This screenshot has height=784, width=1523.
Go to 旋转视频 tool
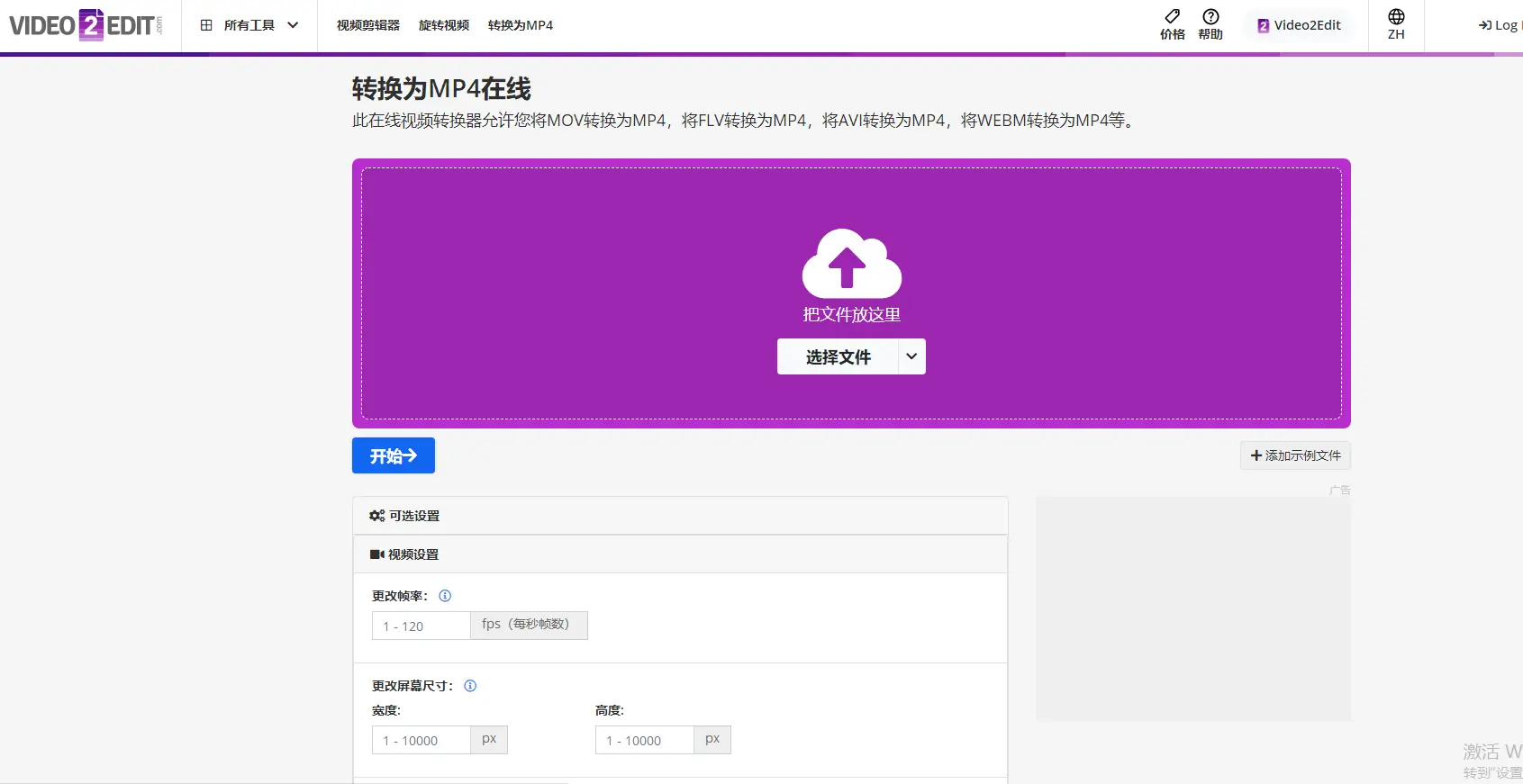(x=444, y=25)
